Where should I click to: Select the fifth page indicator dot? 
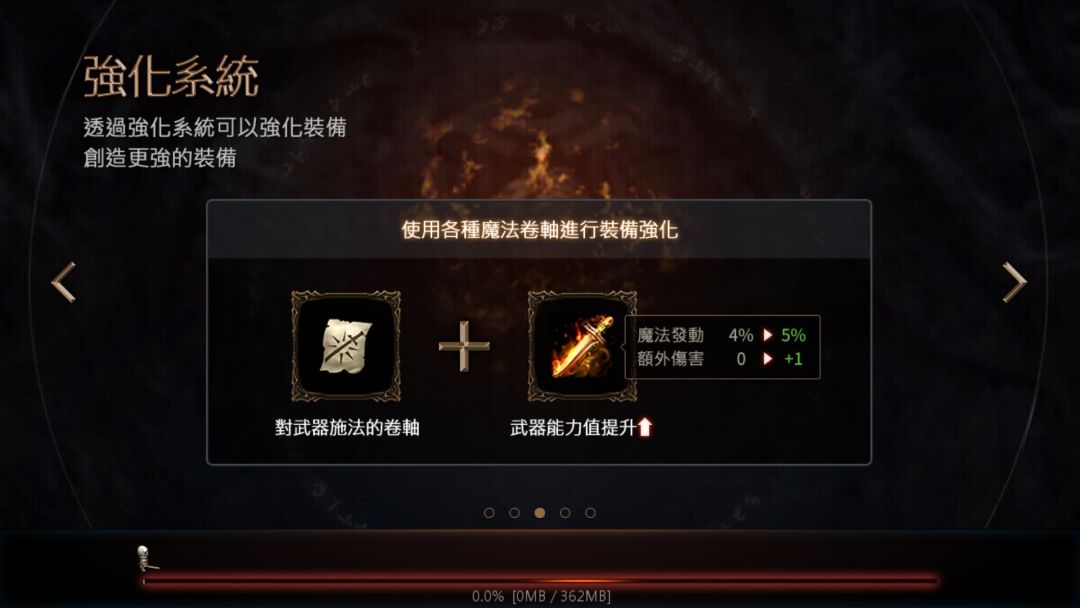pos(590,513)
